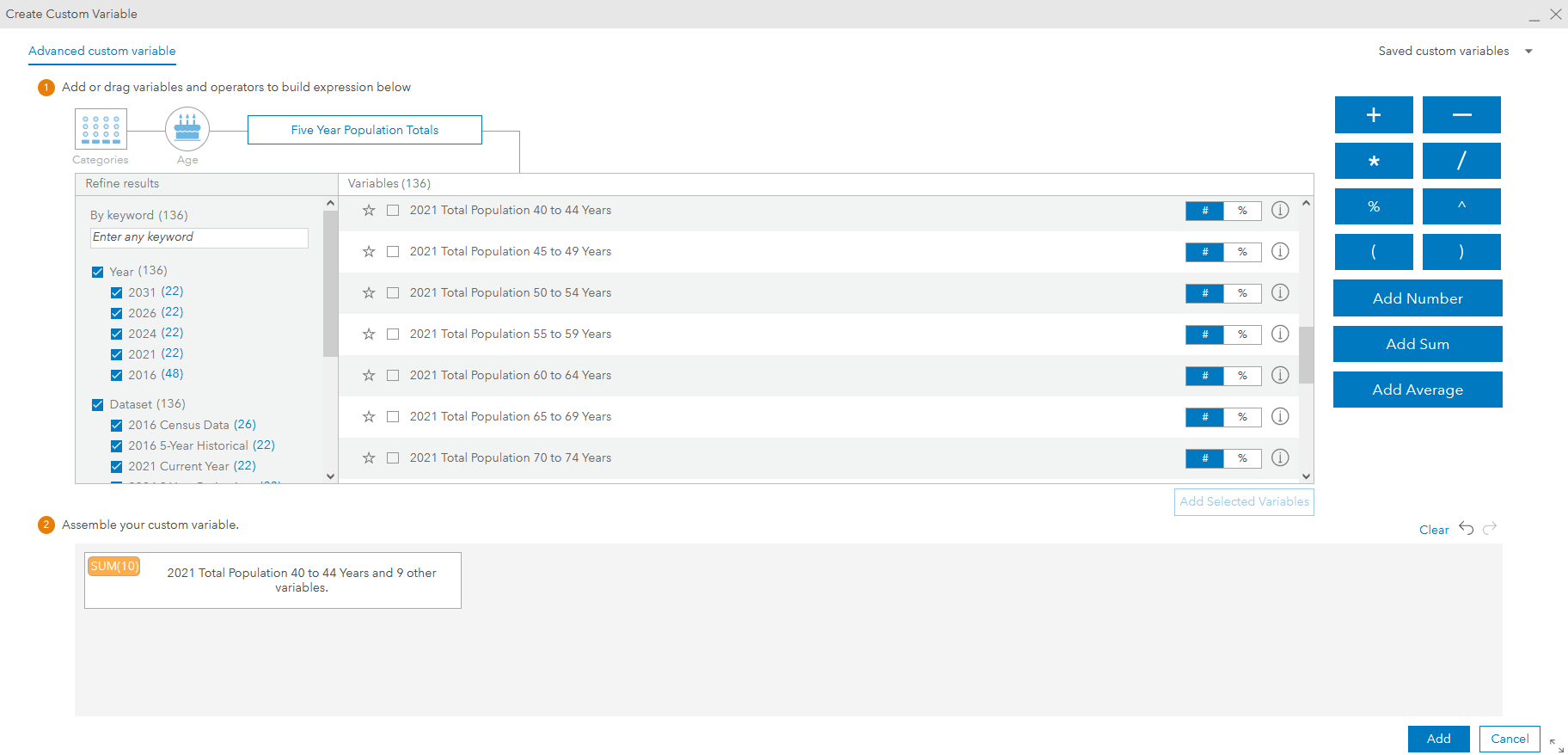Insert the plus operator

tap(1374, 114)
